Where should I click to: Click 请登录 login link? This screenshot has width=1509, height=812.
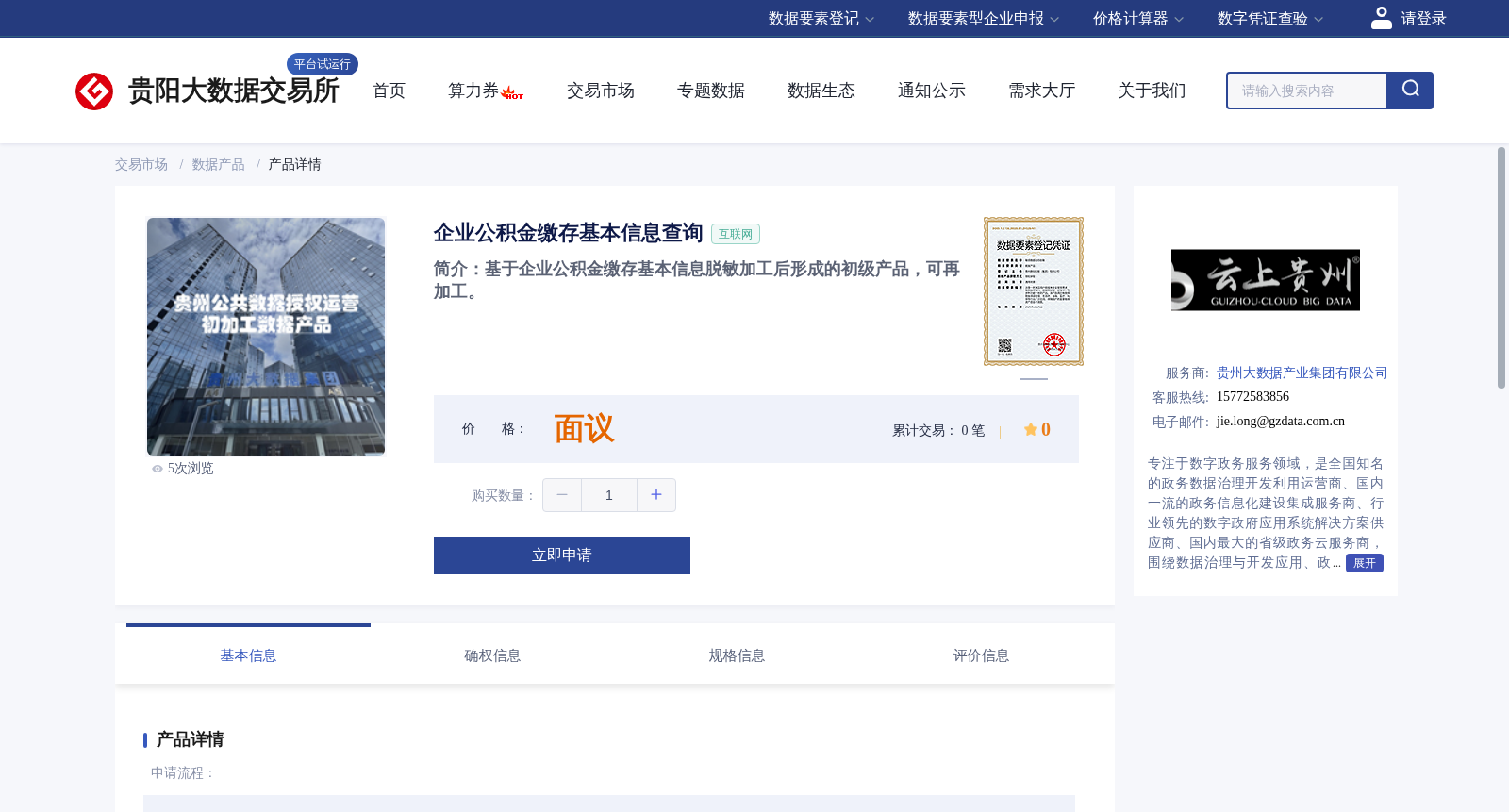pos(1423,19)
